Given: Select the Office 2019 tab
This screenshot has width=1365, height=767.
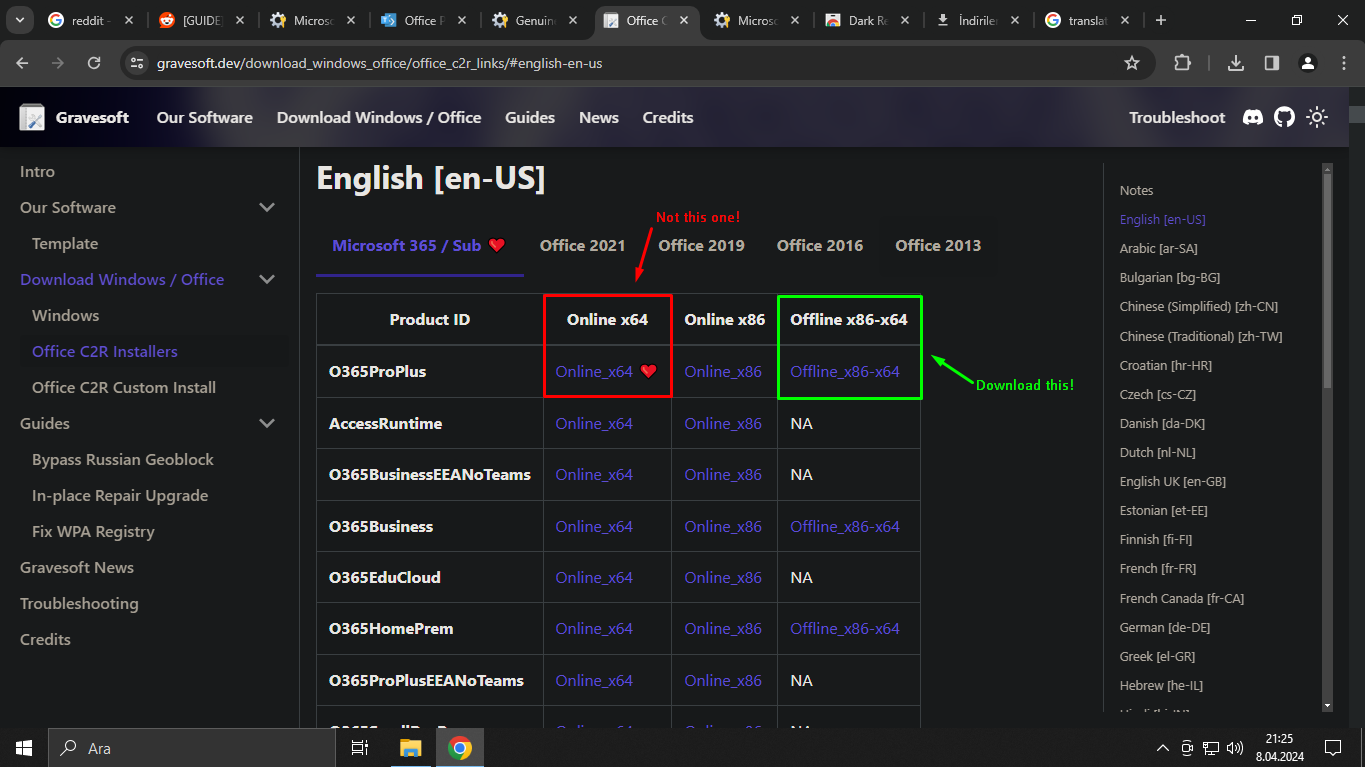Looking at the screenshot, I should click(x=701, y=245).
